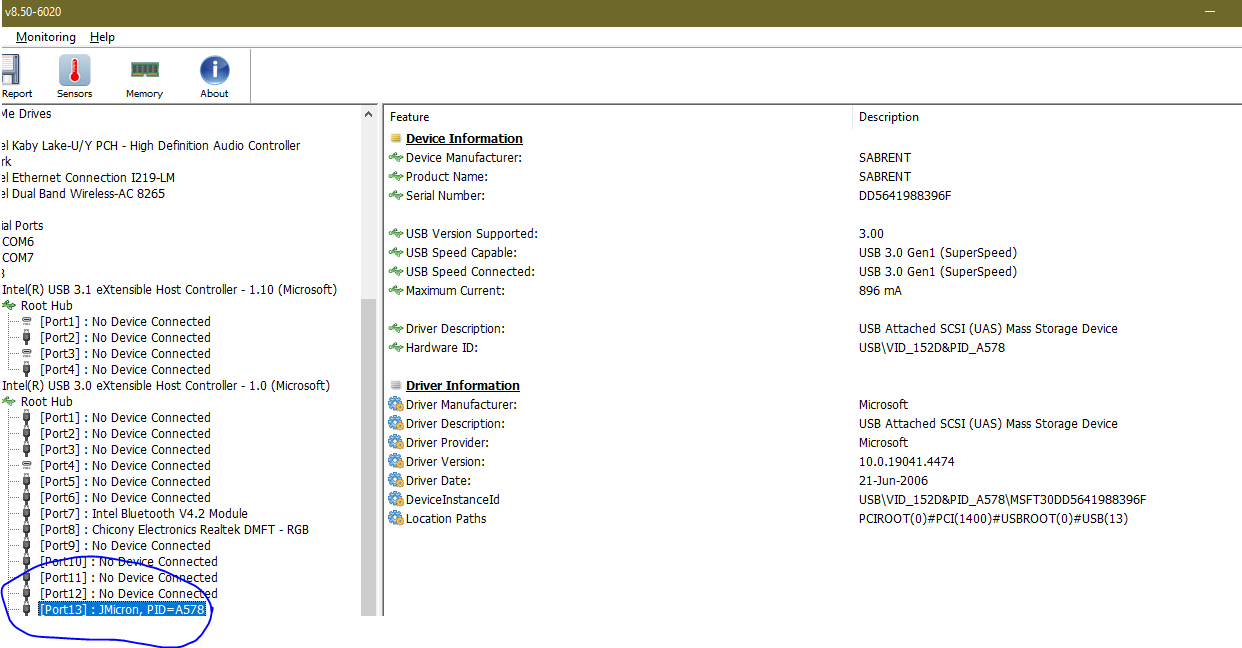Click the Device Information section header icon
Viewport: 1242px width, 648px height.
(396, 139)
